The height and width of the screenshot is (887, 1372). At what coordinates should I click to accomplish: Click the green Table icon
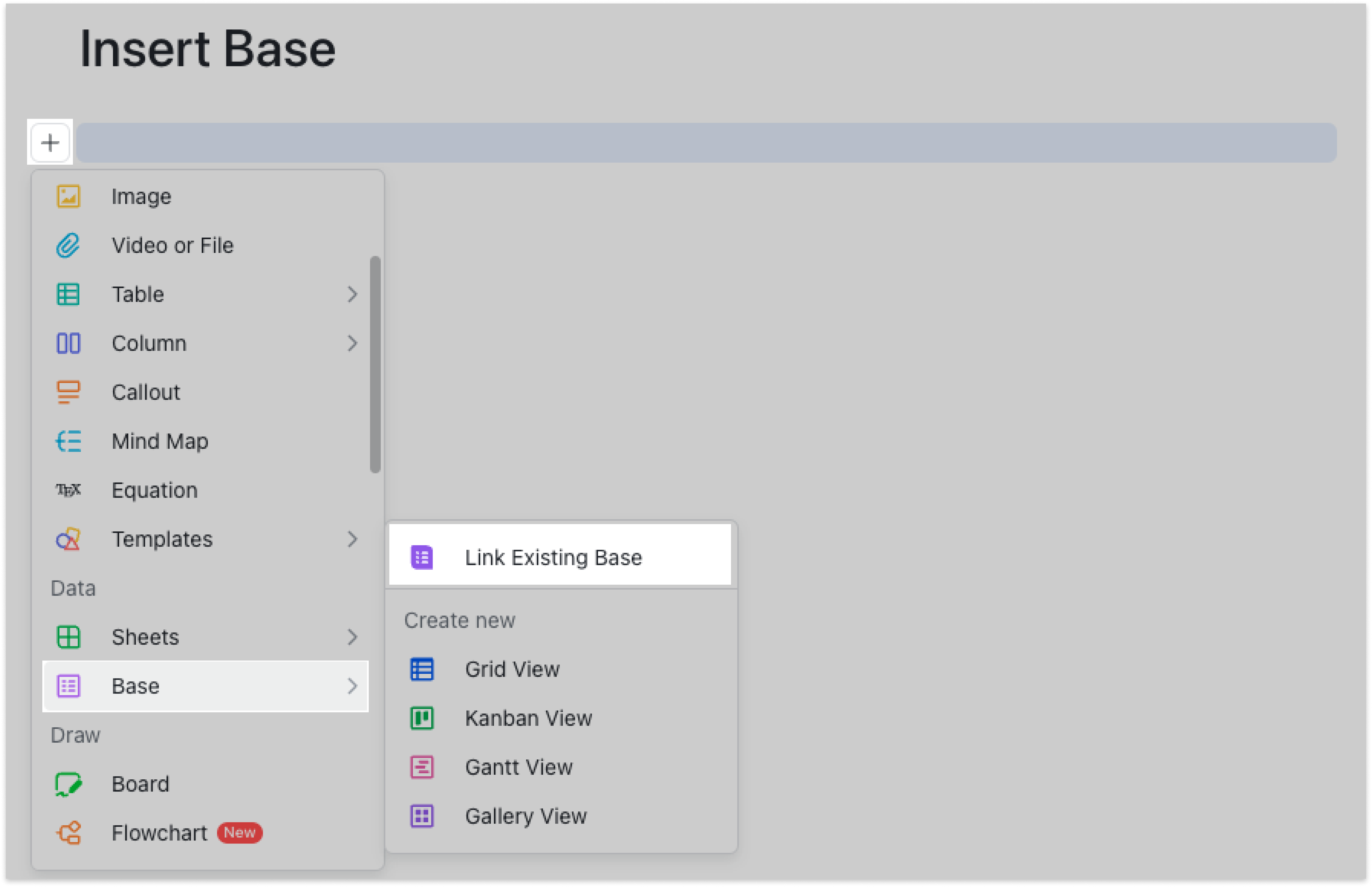pos(69,294)
